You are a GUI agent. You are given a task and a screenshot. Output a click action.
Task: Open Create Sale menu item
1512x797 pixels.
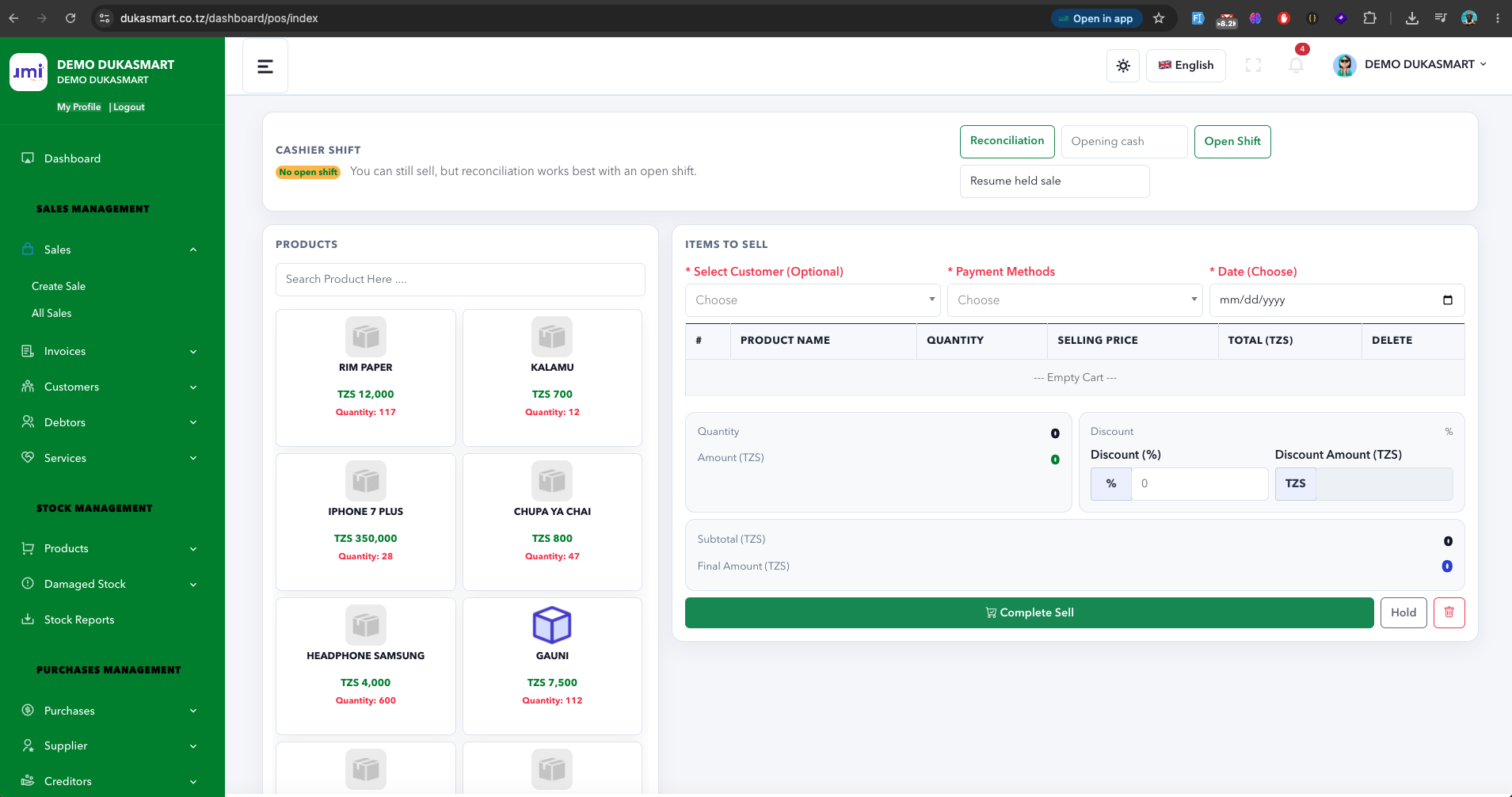click(x=59, y=286)
